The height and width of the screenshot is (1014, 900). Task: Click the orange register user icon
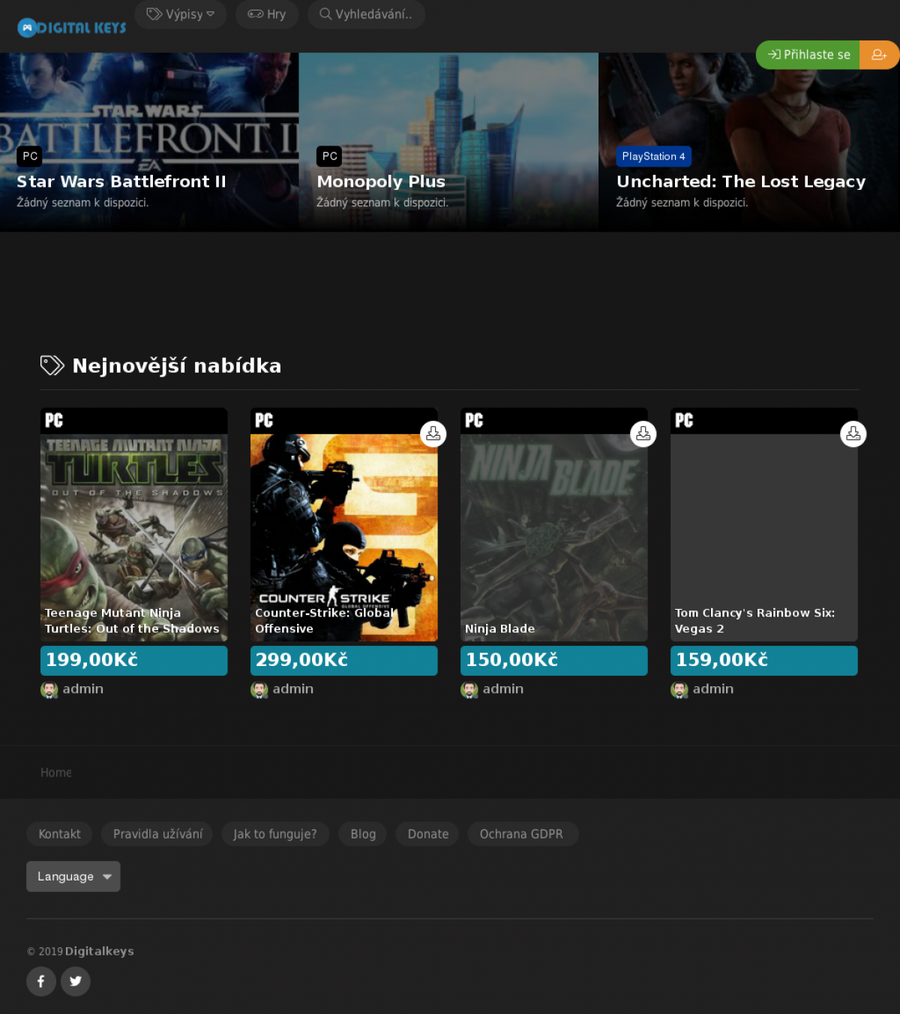coord(879,55)
